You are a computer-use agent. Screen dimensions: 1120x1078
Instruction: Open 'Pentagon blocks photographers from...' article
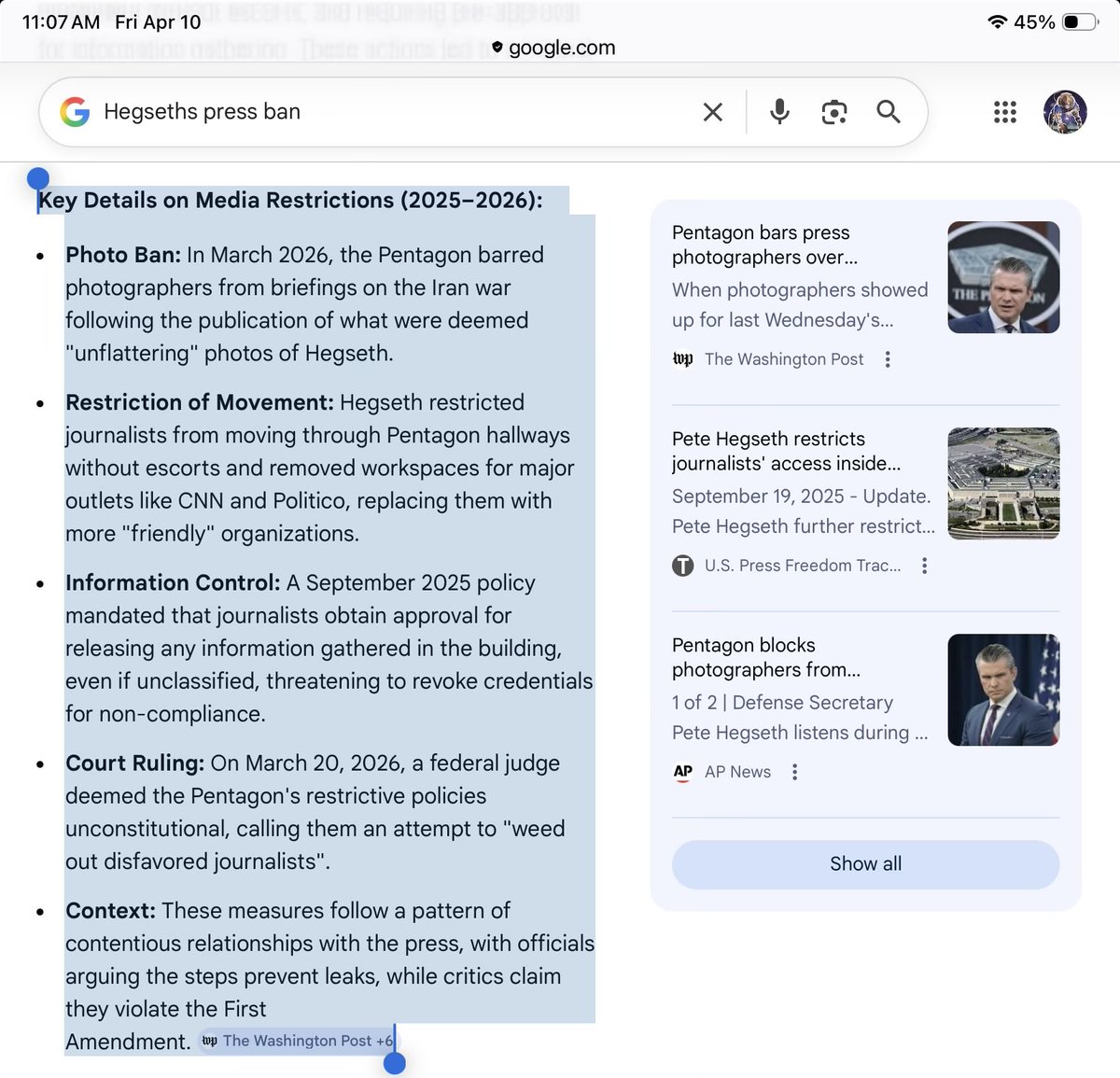765,657
